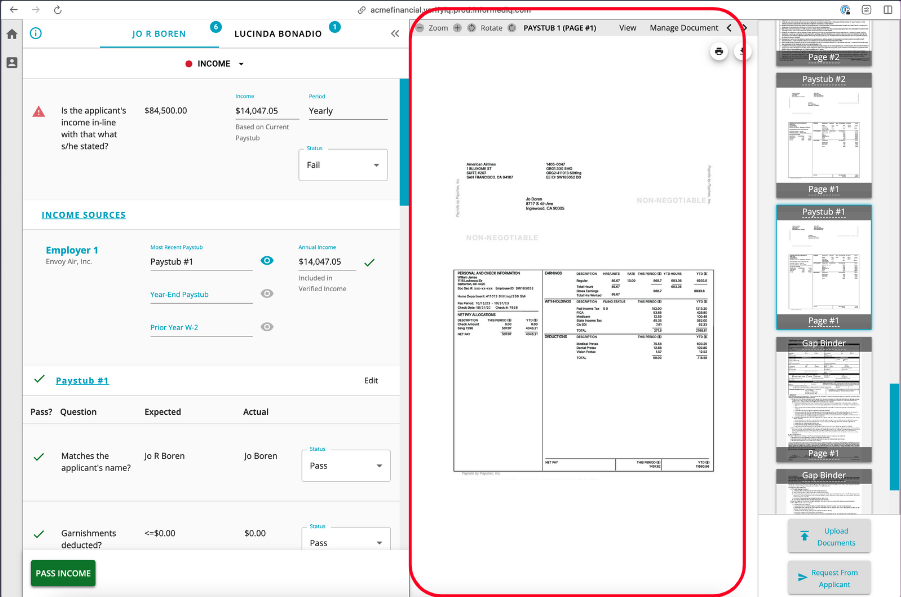Viewport: 901px width, 597px height.
Task: Zoom out on the paystub document
Action: [x=417, y=28]
